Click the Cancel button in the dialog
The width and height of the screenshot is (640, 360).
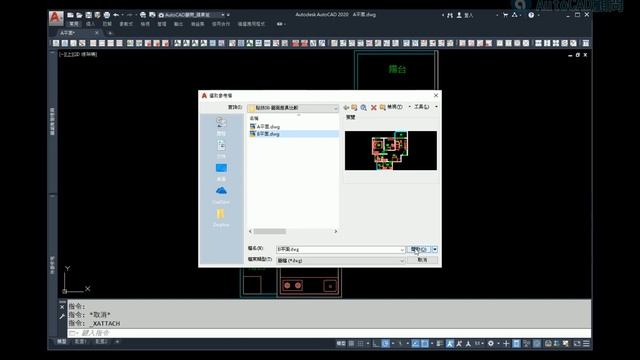[422, 260]
